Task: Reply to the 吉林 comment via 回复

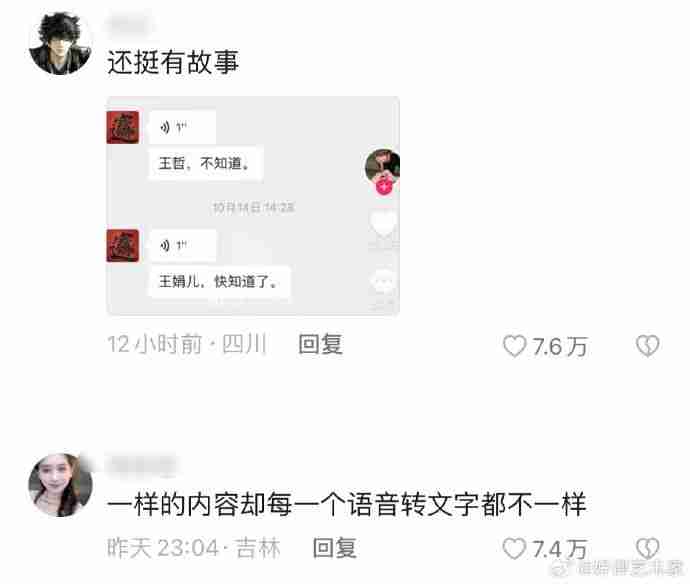Action: coord(334,548)
